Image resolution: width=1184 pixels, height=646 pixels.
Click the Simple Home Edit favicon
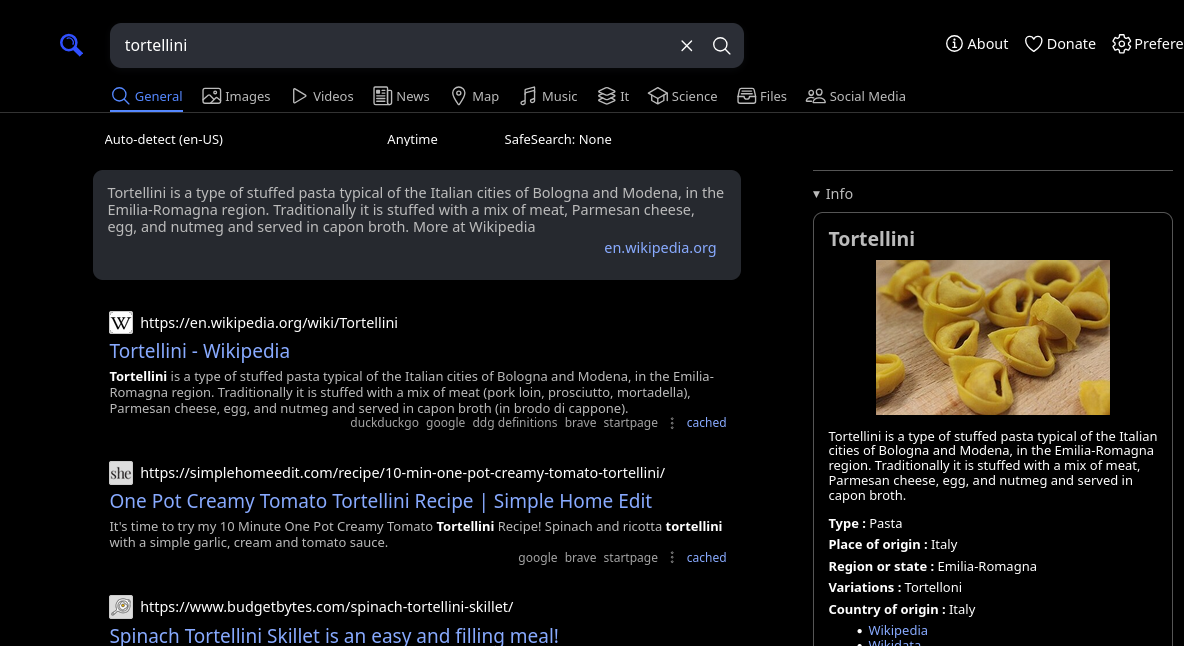pos(121,473)
